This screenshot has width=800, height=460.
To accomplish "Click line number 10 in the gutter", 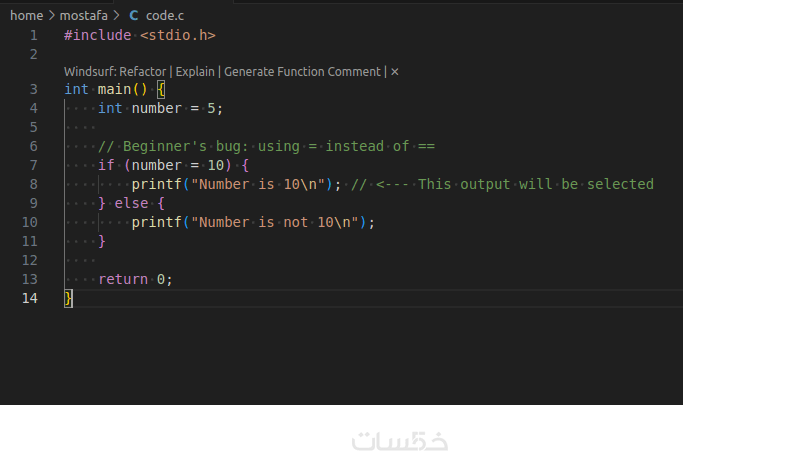I will tap(30, 223).
